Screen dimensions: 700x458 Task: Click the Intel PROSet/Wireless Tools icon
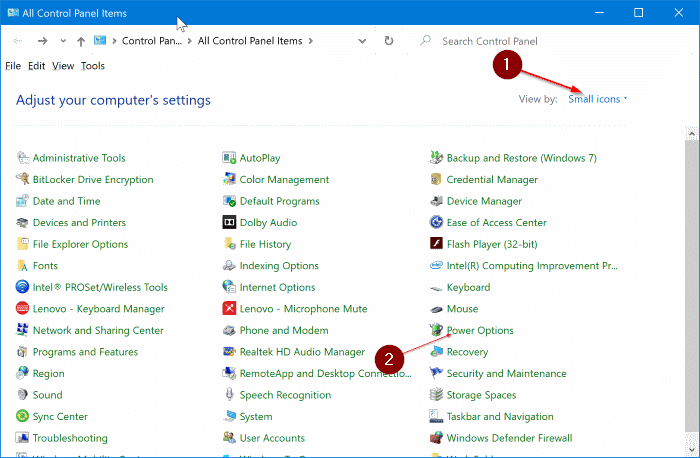[22, 287]
